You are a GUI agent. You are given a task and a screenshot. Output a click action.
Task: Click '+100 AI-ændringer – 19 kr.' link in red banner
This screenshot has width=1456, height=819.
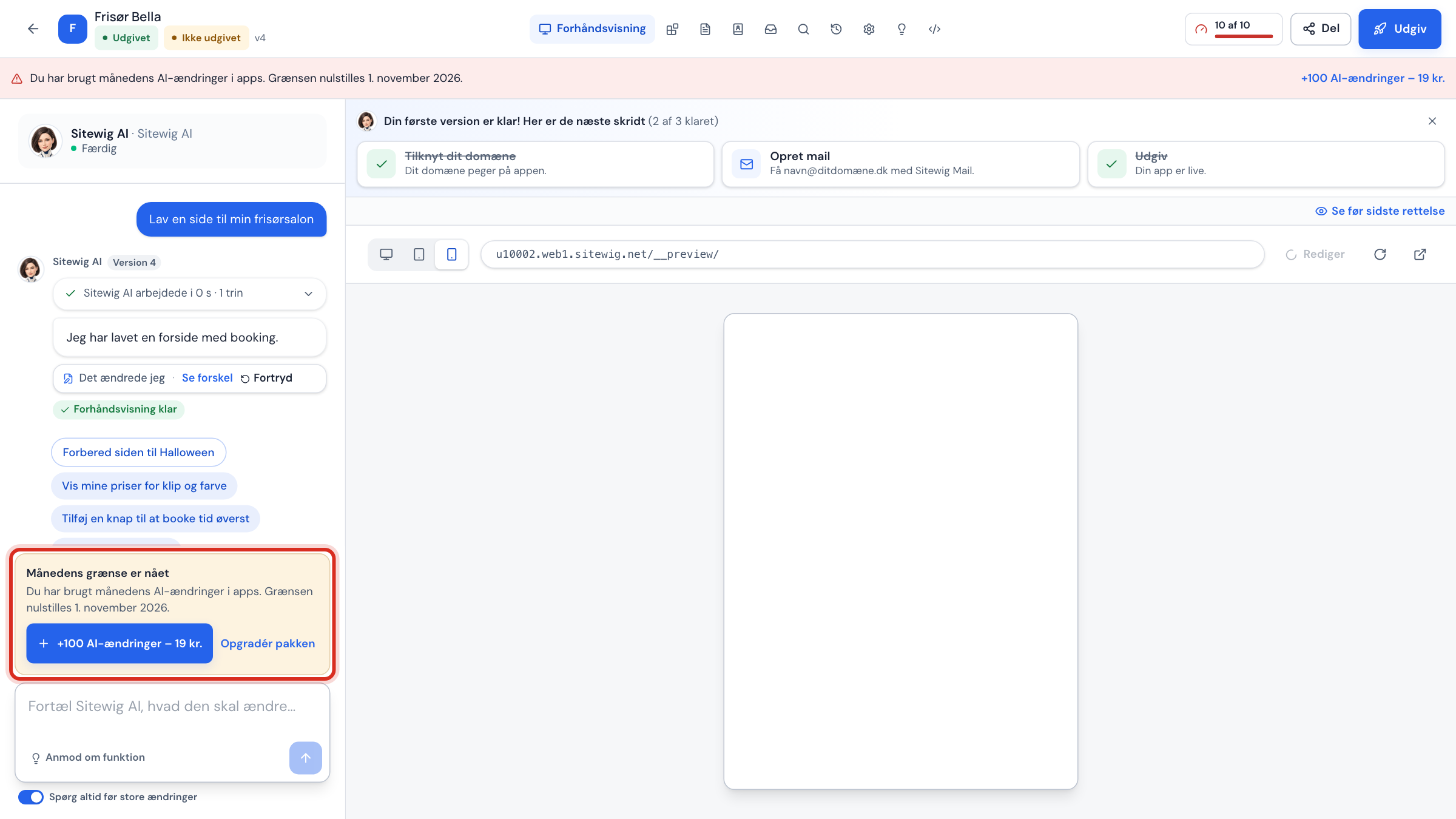pyautogui.click(x=1373, y=78)
